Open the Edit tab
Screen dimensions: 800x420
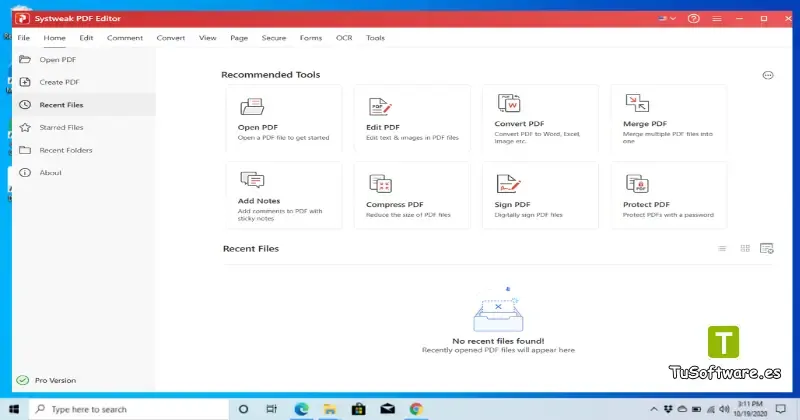coord(86,38)
